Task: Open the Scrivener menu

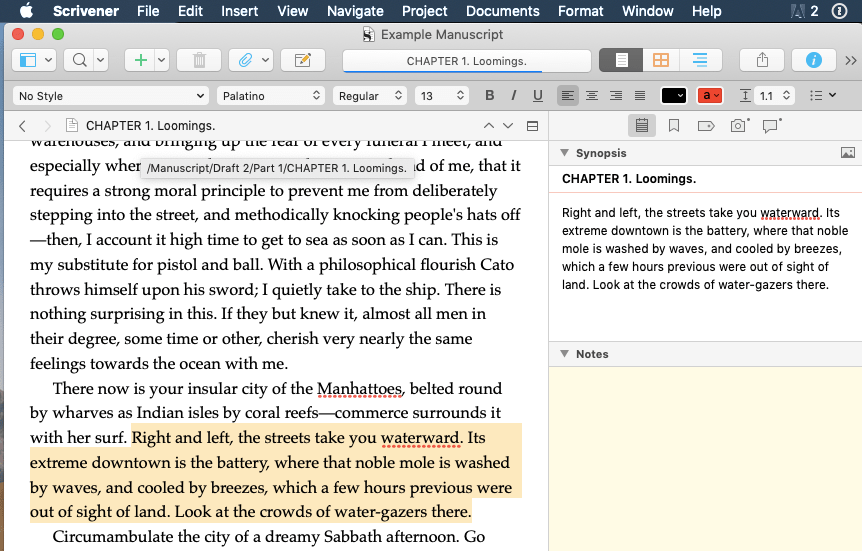Action: 85,11
